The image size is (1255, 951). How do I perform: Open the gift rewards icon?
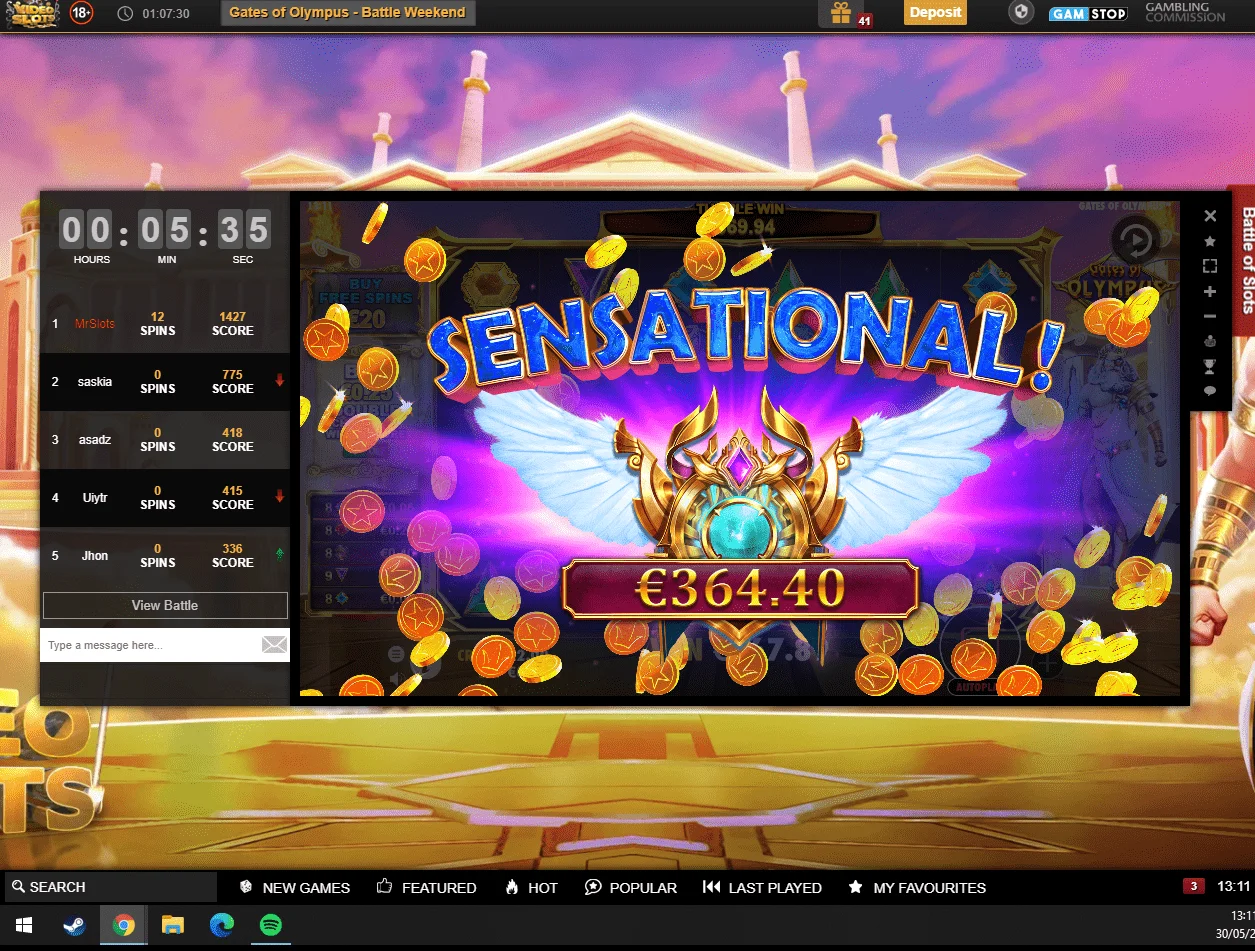pyautogui.click(x=840, y=13)
